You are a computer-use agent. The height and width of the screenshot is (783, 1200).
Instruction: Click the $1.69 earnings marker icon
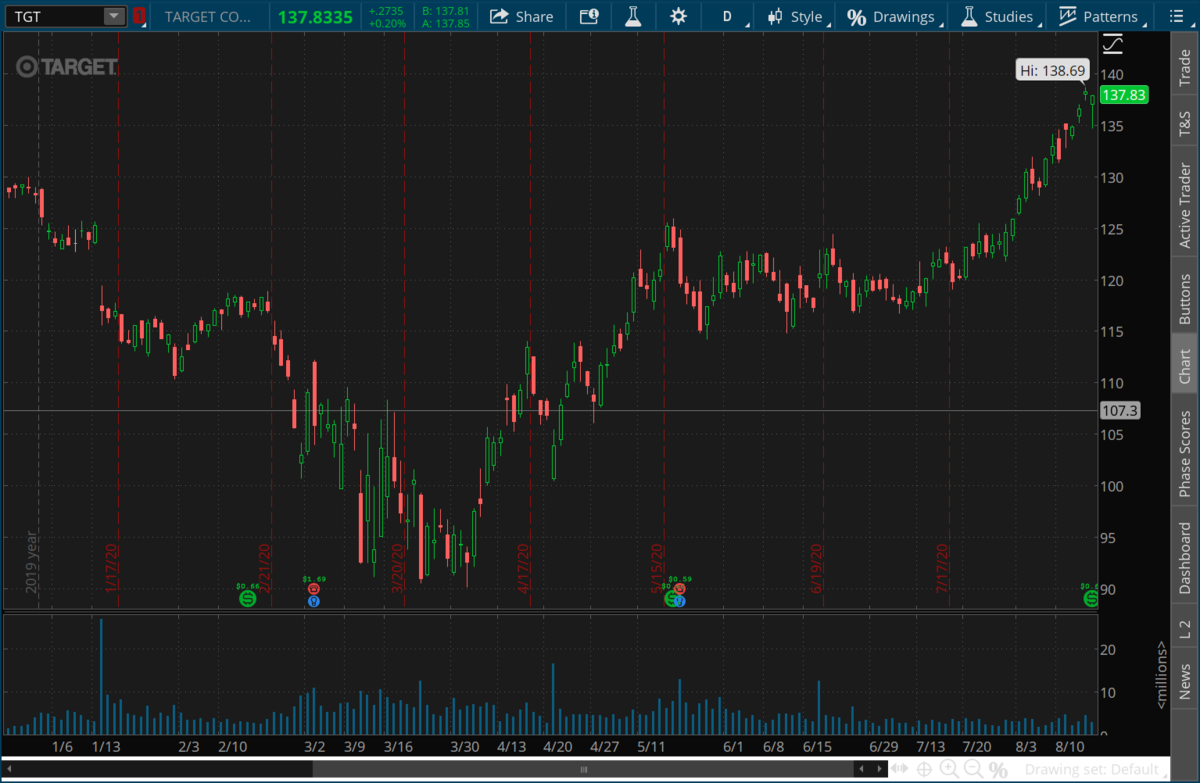pyautogui.click(x=314, y=588)
